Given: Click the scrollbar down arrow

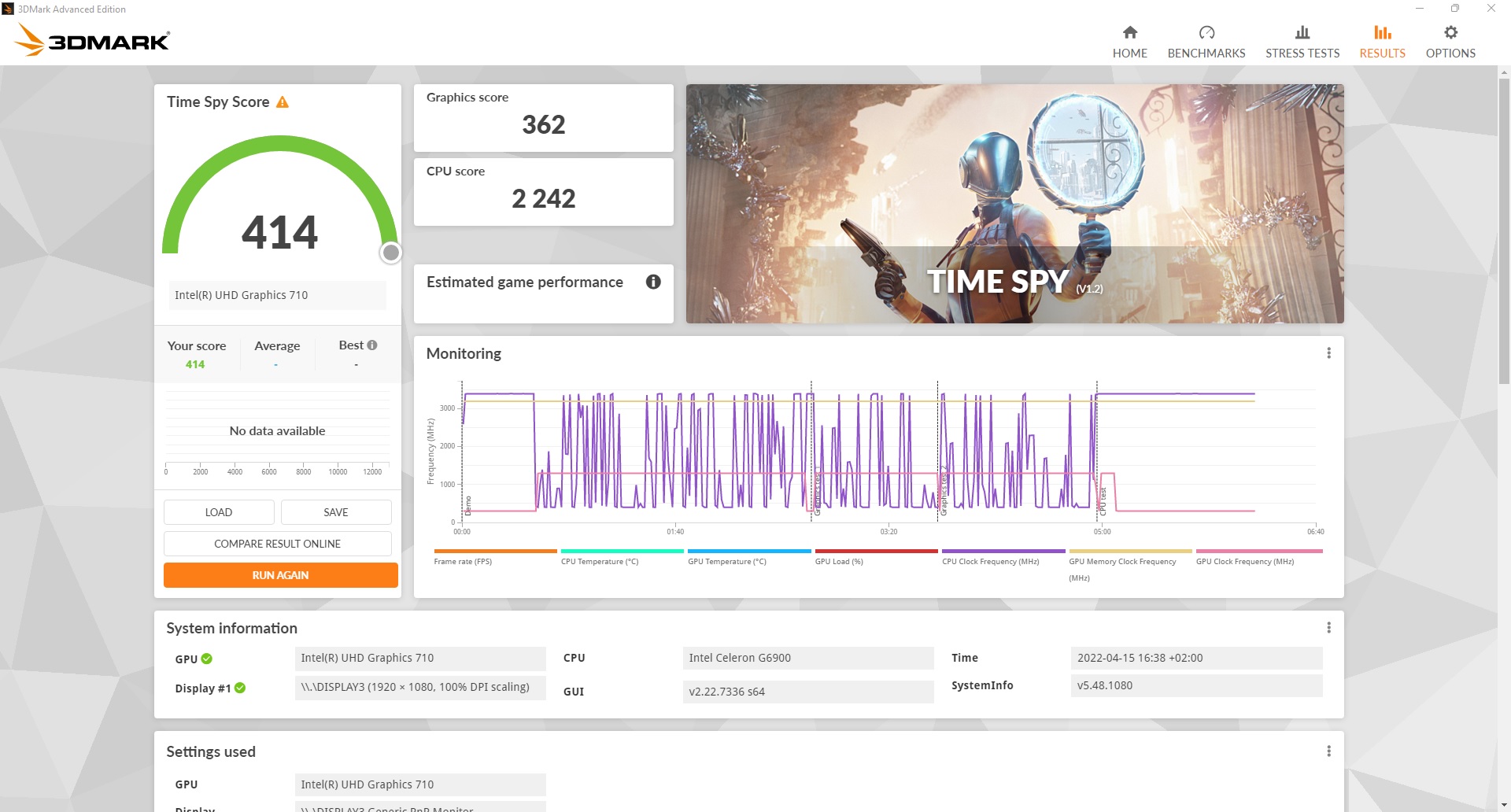Looking at the screenshot, I should [1504, 805].
